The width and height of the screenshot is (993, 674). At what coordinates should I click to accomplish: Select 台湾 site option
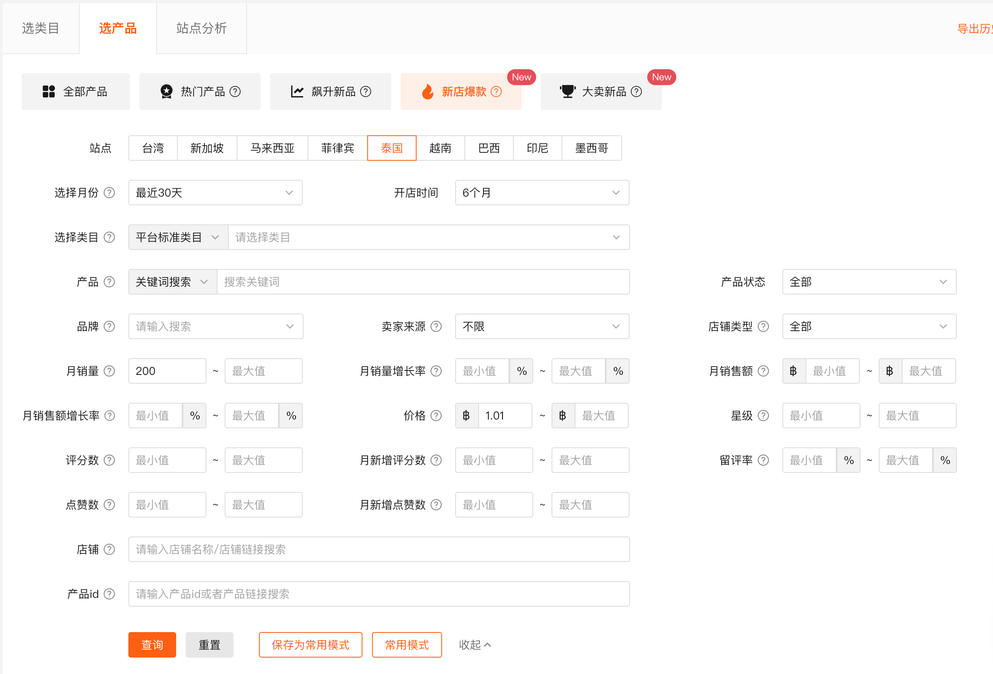(x=153, y=148)
